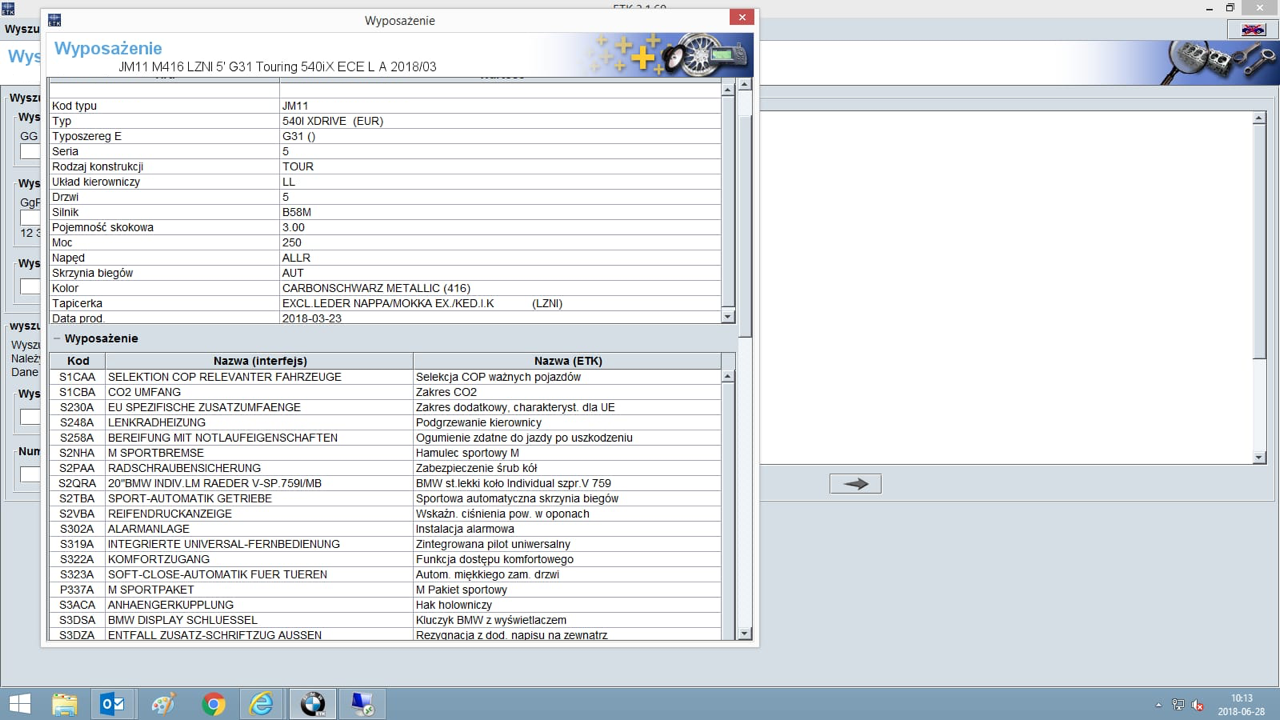The height and width of the screenshot is (720, 1280).
Task: Select equipment code S1CAA
Action: [x=77, y=377]
